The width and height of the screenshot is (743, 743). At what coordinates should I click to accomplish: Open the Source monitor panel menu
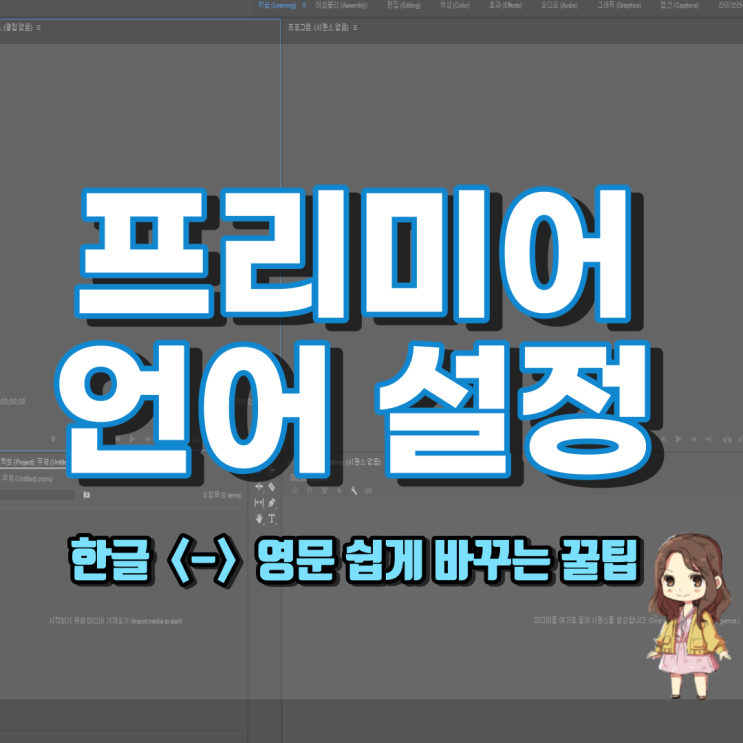pyautogui.click(x=38, y=27)
